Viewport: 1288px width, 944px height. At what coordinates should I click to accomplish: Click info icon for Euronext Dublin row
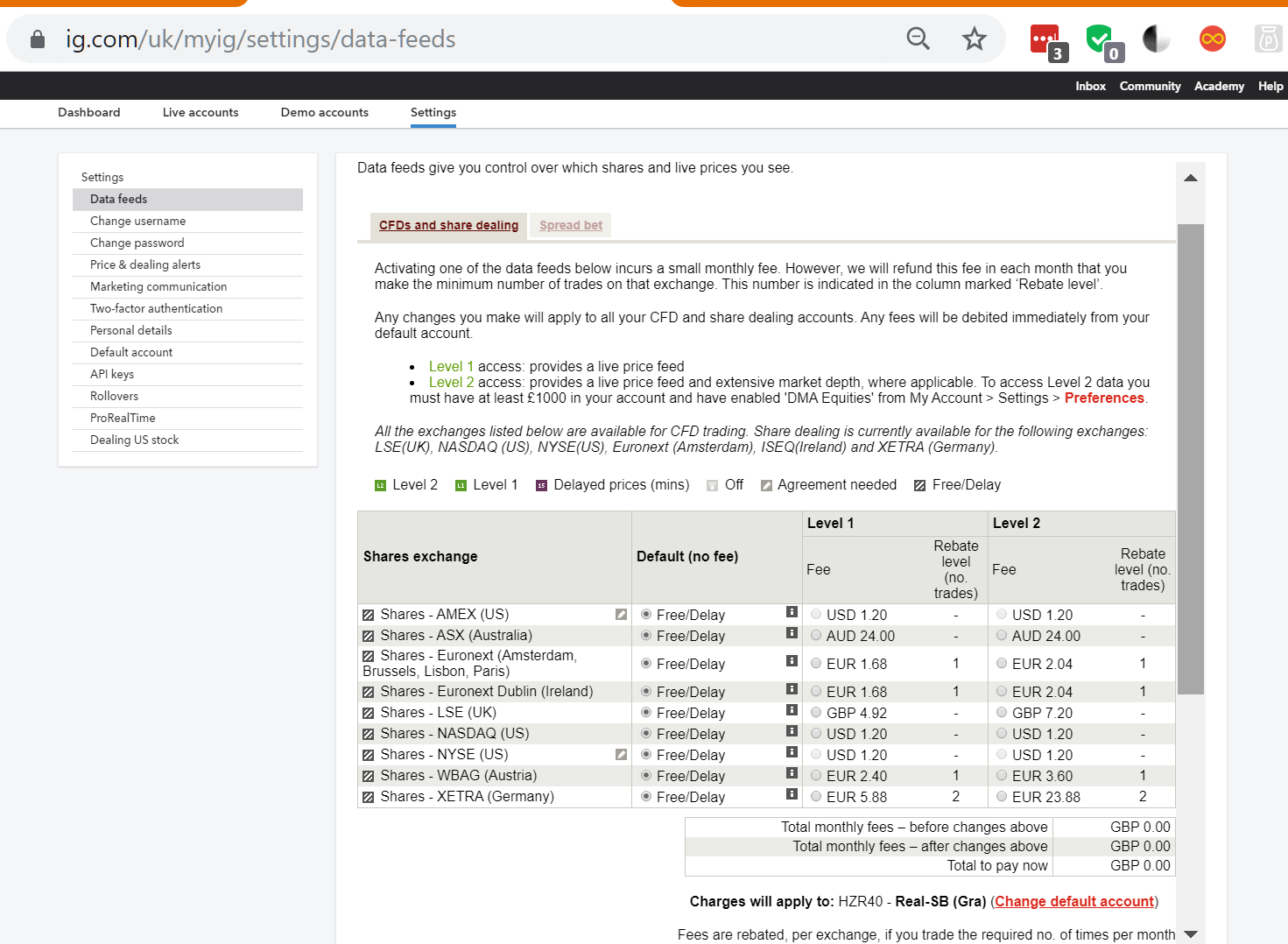[792, 689]
